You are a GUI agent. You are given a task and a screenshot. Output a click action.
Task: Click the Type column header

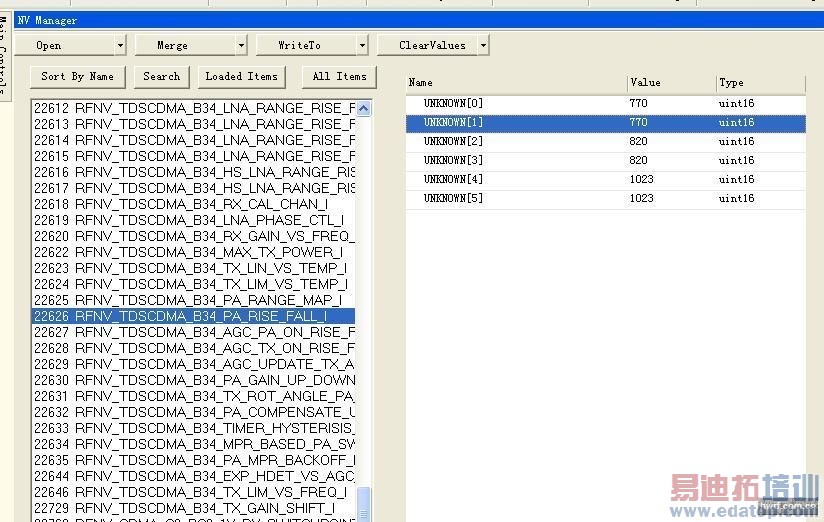point(761,83)
